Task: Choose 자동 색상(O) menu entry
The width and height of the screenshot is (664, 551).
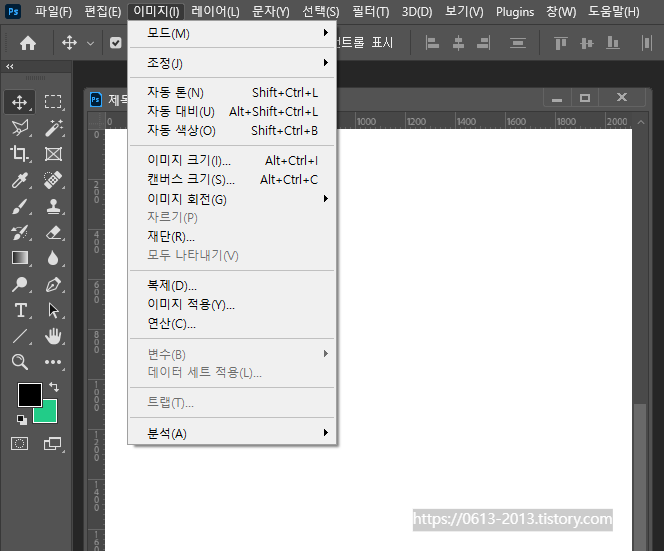Action: click(x=232, y=130)
